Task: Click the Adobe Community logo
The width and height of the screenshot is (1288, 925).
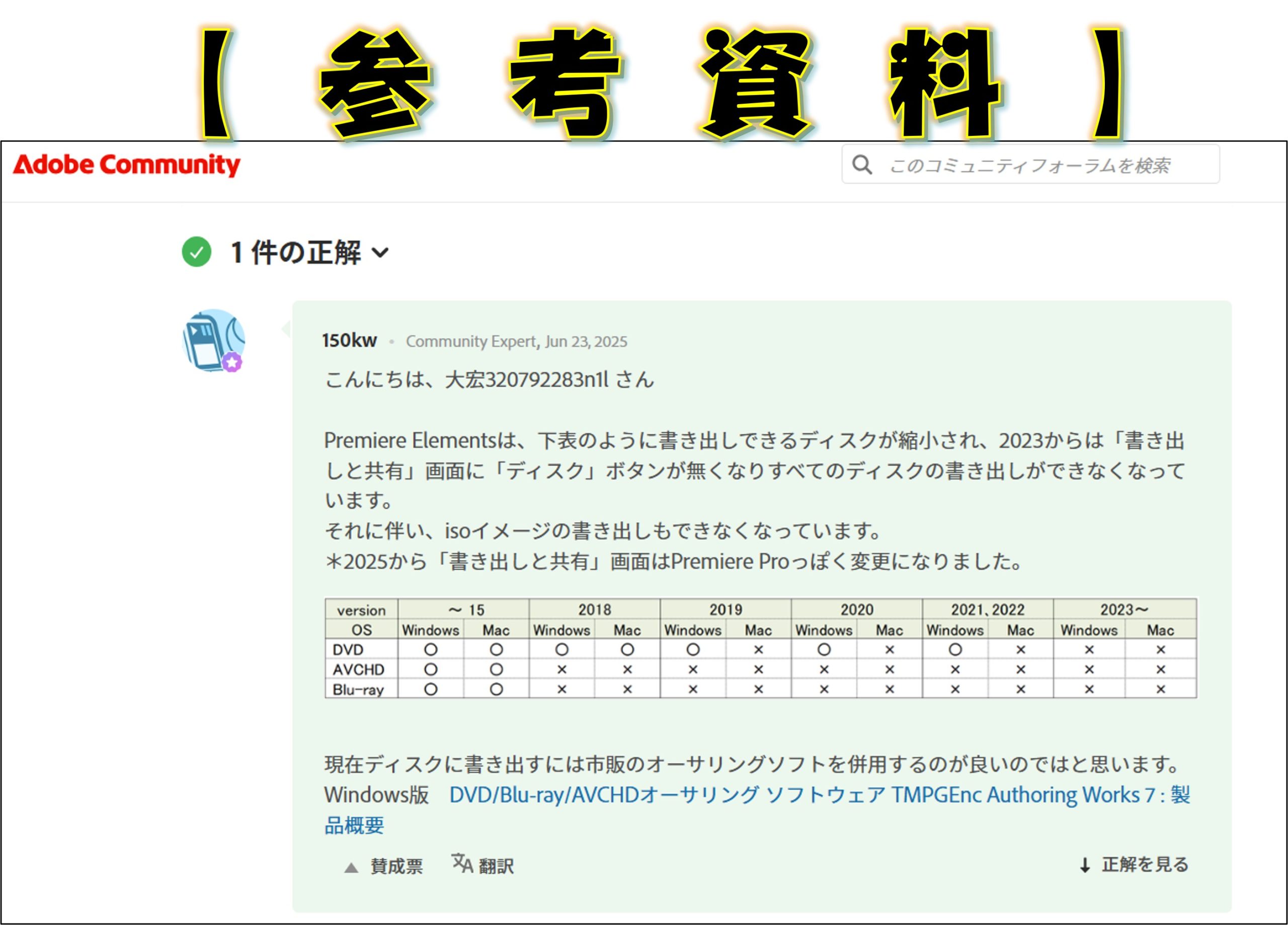Action: coord(126,165)
